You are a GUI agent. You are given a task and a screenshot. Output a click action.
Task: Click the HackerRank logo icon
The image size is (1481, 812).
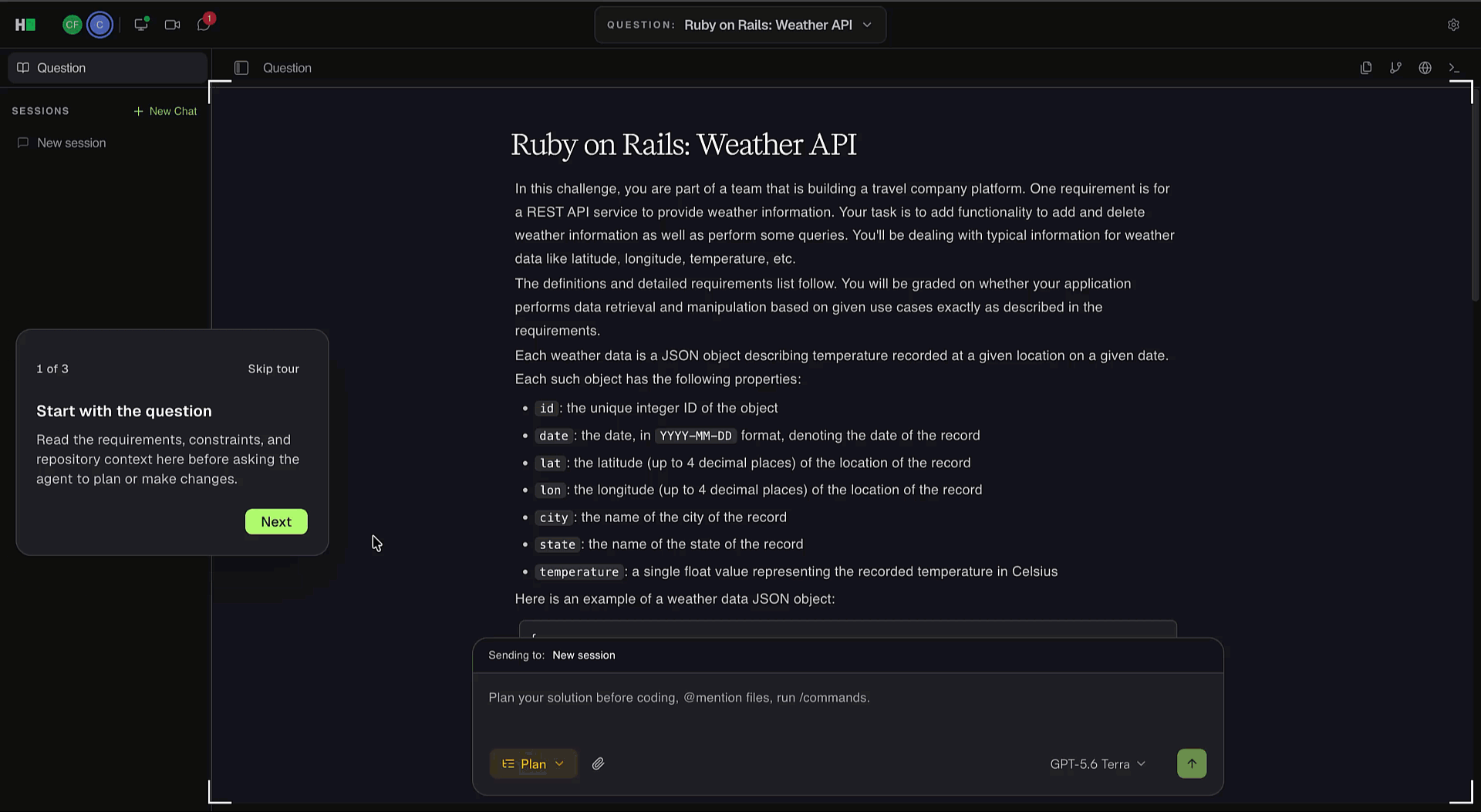click(25, 25)
